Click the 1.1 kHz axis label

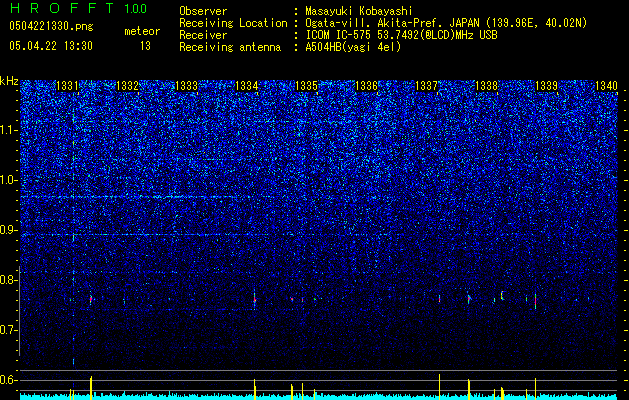coord(8,130)
